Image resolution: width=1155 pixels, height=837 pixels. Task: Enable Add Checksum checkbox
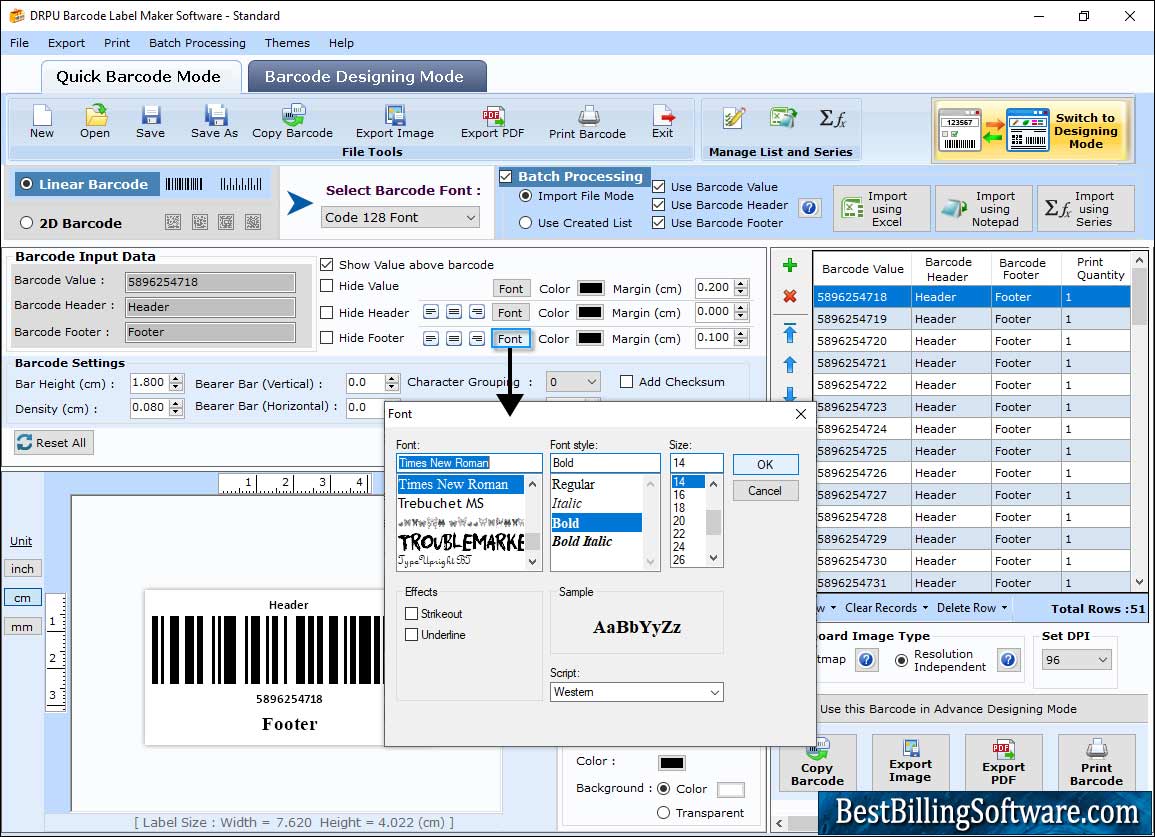(x=626, y=382)
